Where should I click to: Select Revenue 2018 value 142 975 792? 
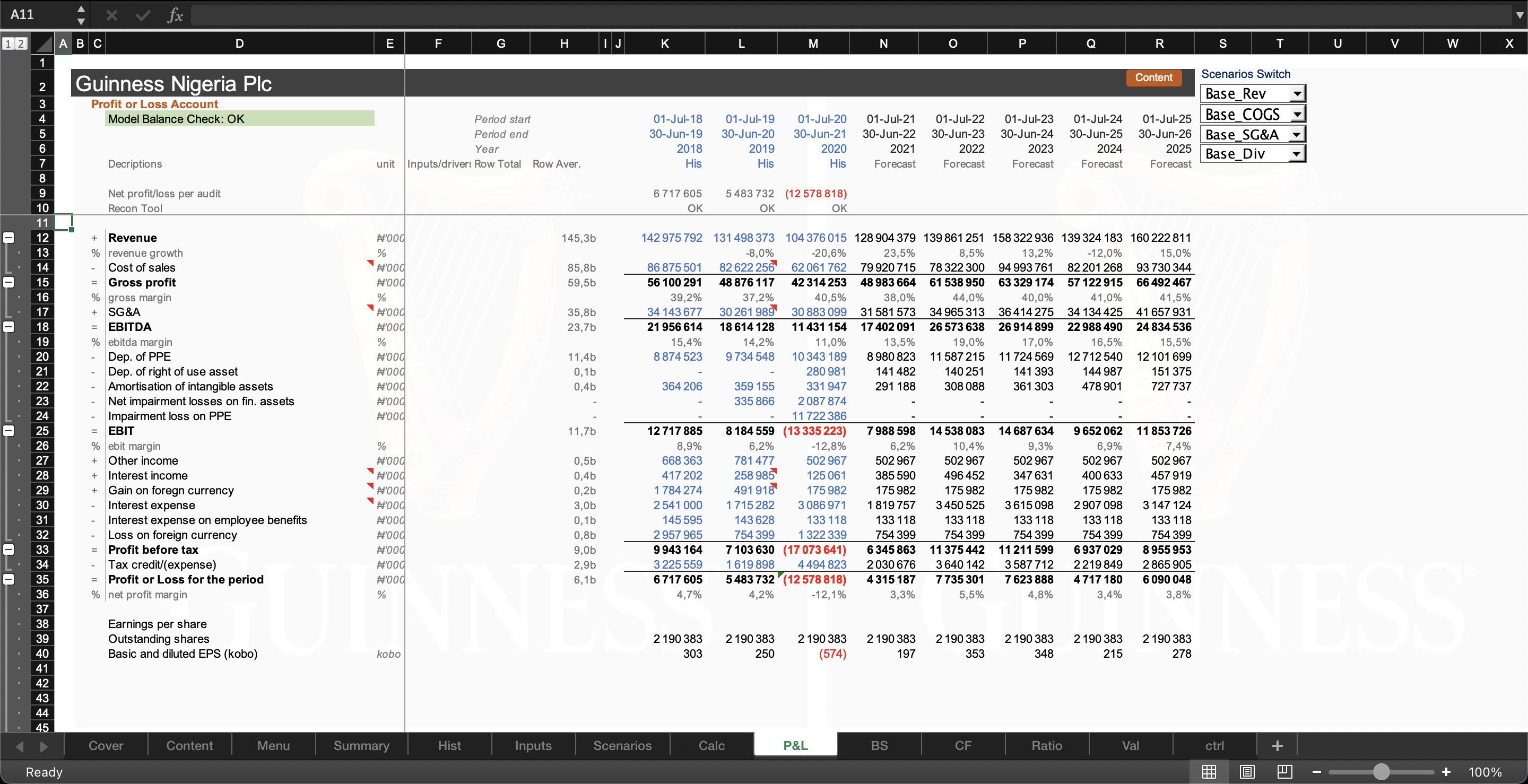point(665,238)
